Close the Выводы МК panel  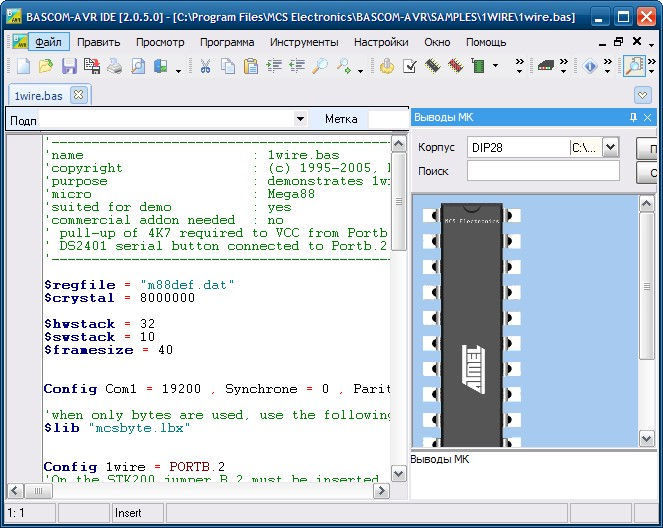(647, 118)
